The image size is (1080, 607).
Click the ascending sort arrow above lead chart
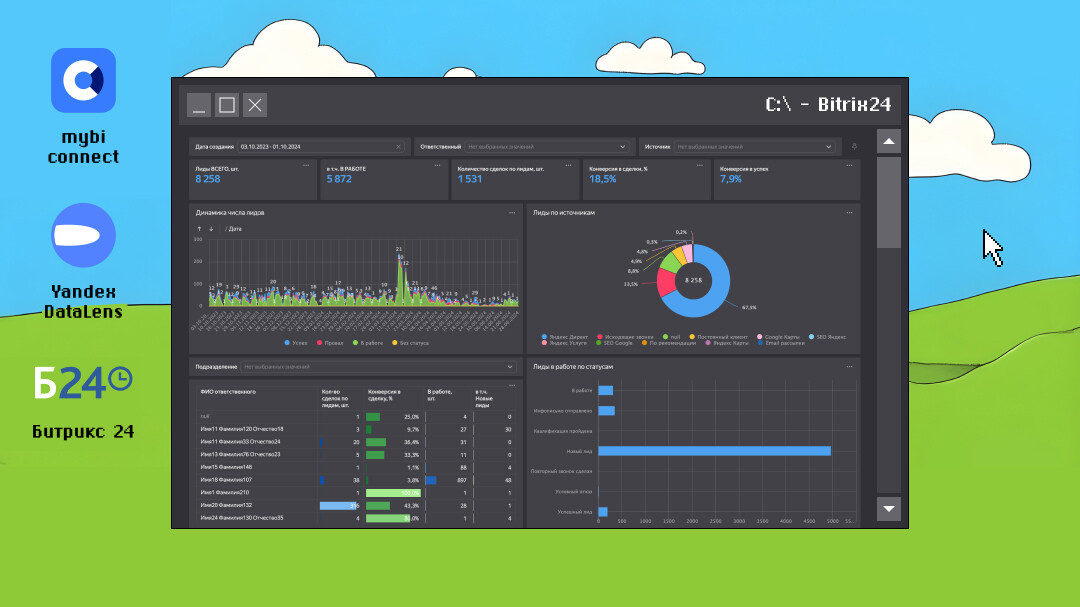tap(198, 229)
